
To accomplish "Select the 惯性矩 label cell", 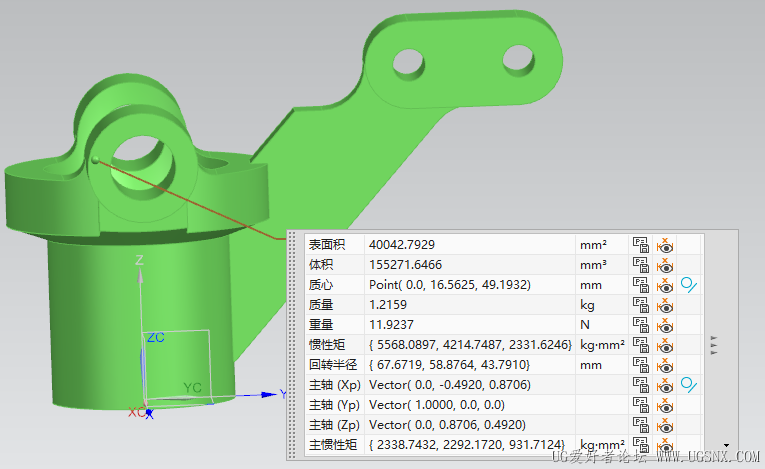I will pyautogui.click(x=335, y=345).
